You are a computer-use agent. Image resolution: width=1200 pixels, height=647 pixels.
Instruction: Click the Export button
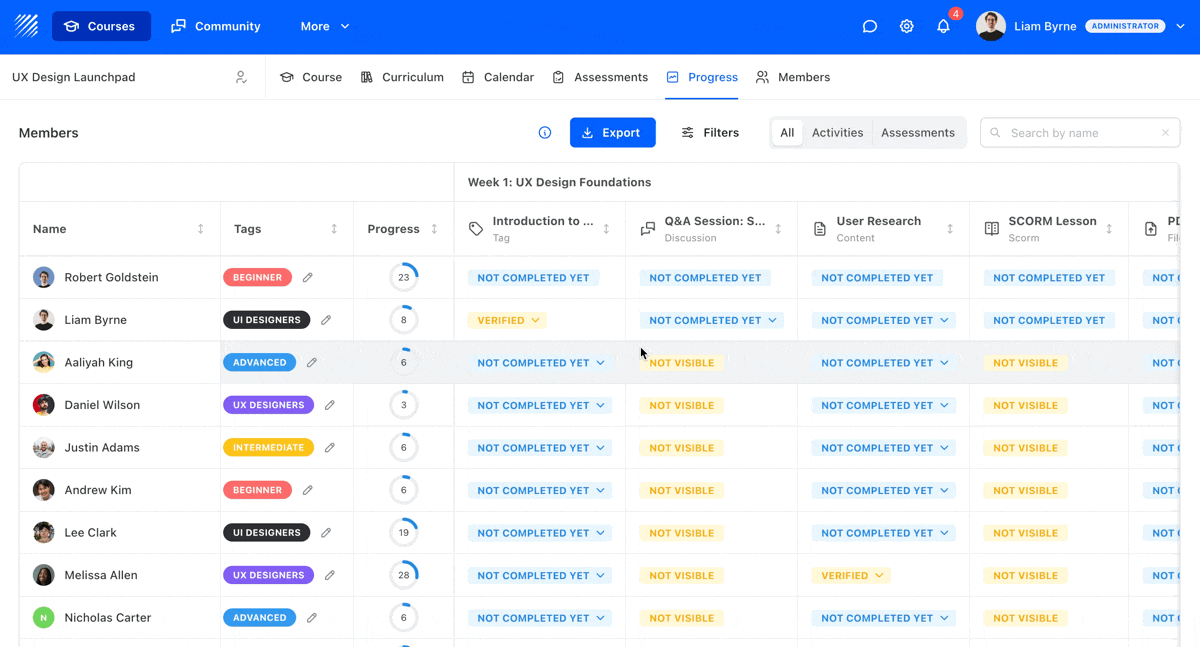(612, 133)
